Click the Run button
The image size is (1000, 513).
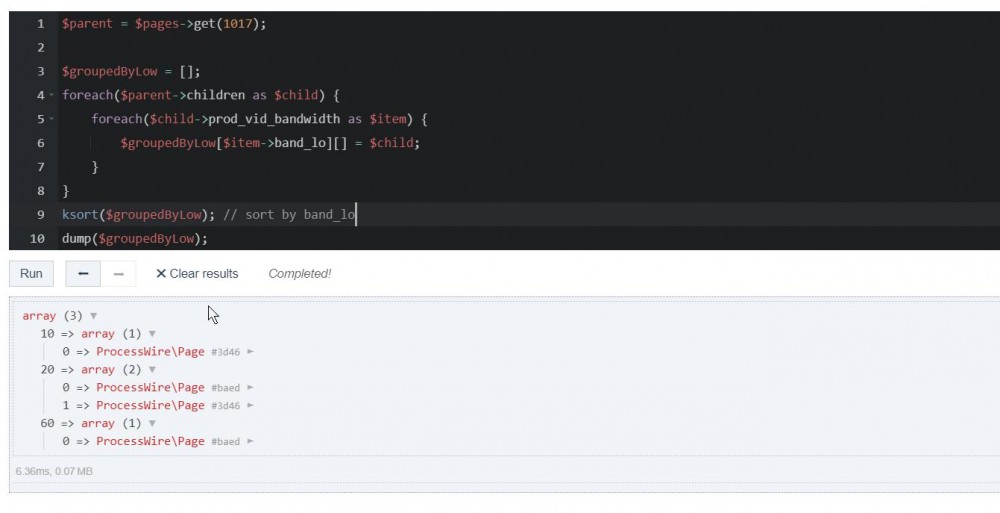31,274
